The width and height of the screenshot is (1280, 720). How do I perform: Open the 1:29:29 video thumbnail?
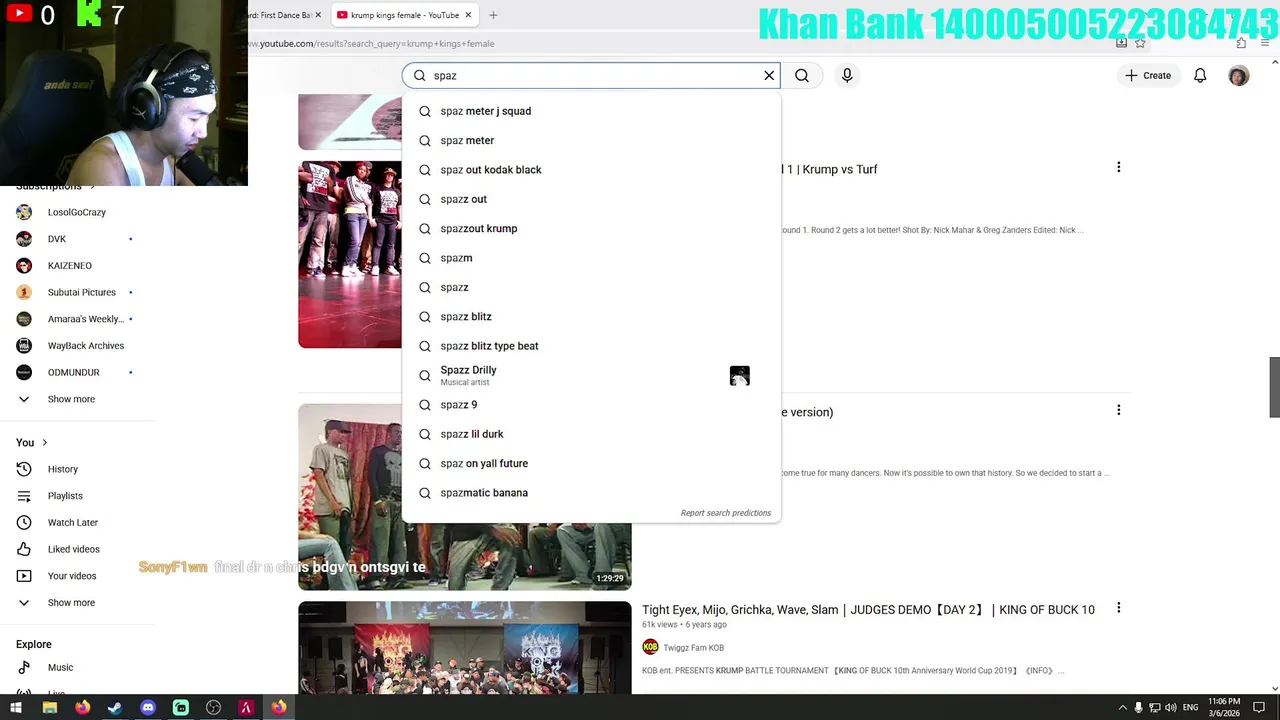point(465,497)
